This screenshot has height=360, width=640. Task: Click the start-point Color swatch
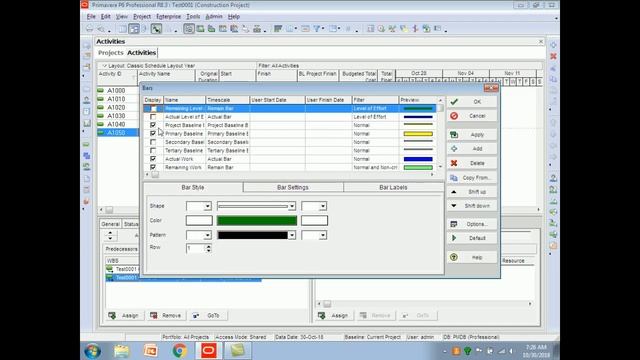199,221
